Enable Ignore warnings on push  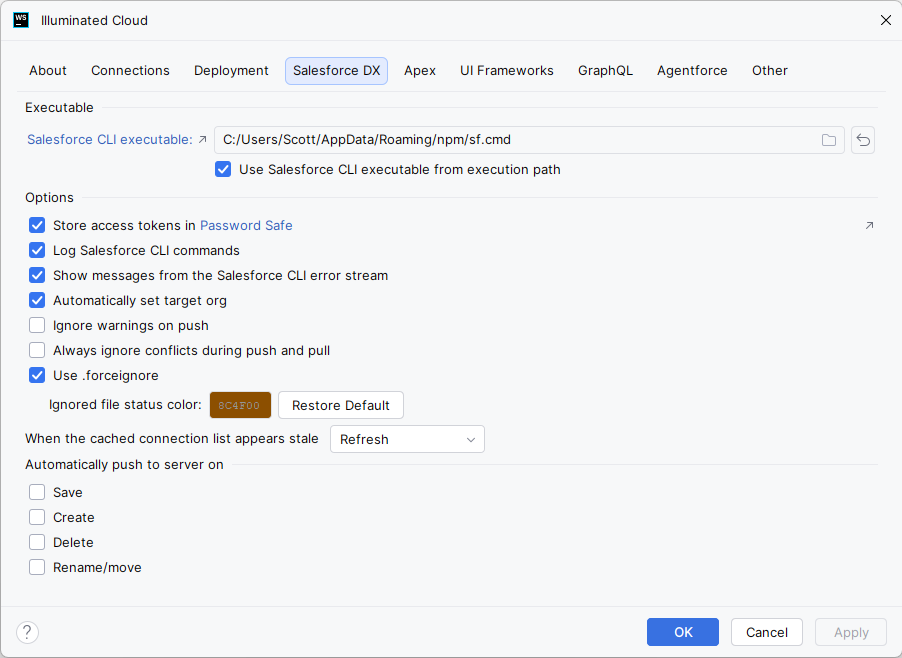37,326
